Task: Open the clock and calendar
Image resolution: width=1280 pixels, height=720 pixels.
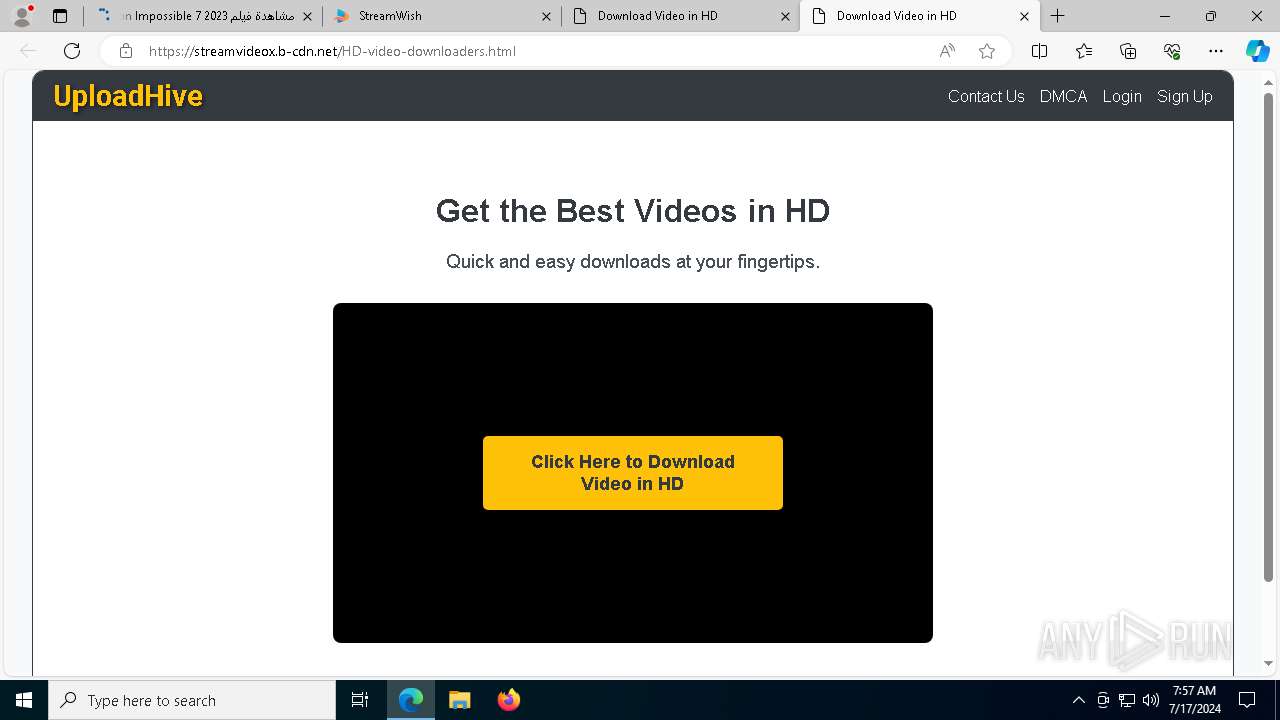Action: [x=1194, y=700]
